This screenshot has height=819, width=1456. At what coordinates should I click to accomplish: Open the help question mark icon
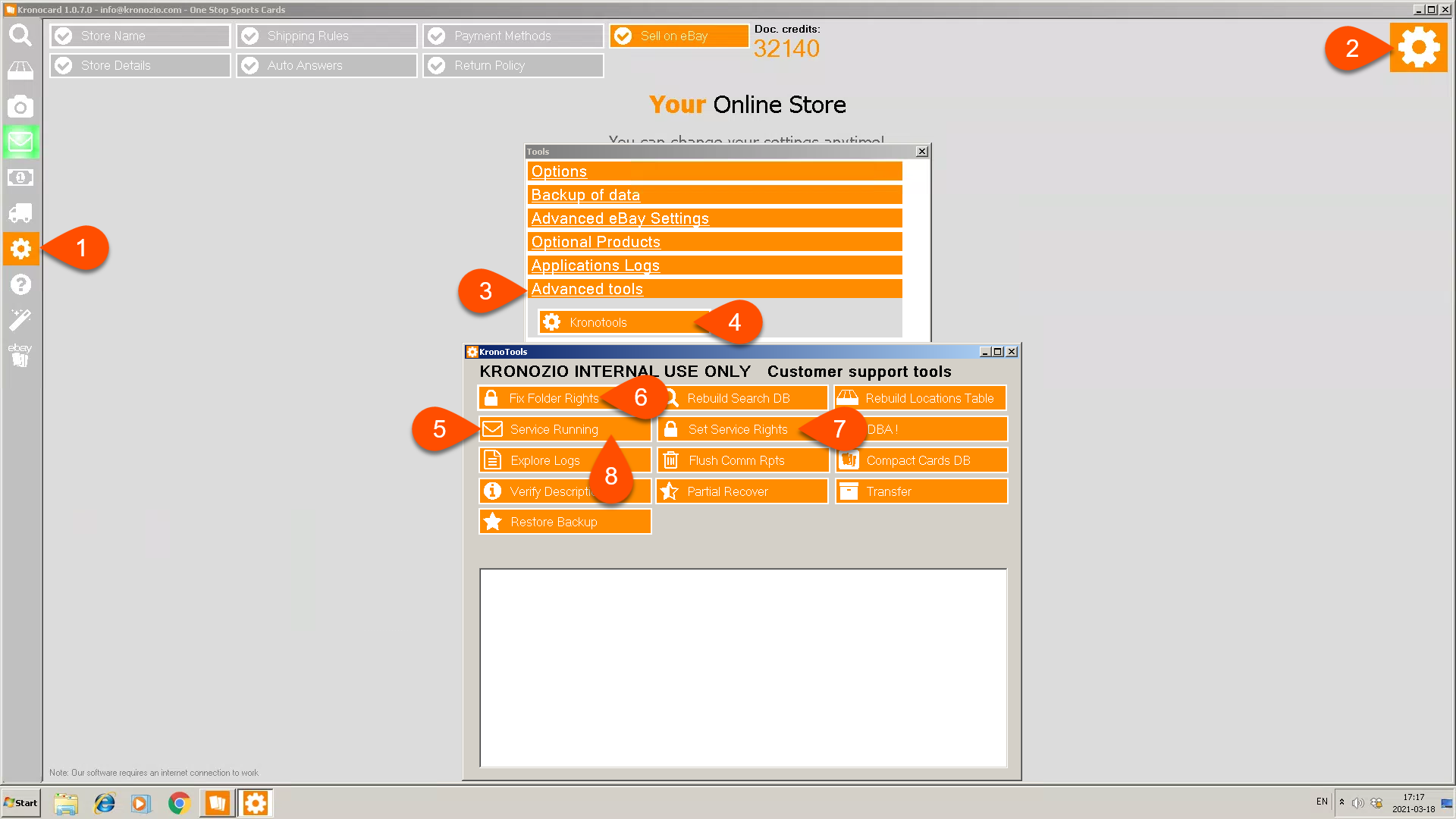(x=20, y=284)
